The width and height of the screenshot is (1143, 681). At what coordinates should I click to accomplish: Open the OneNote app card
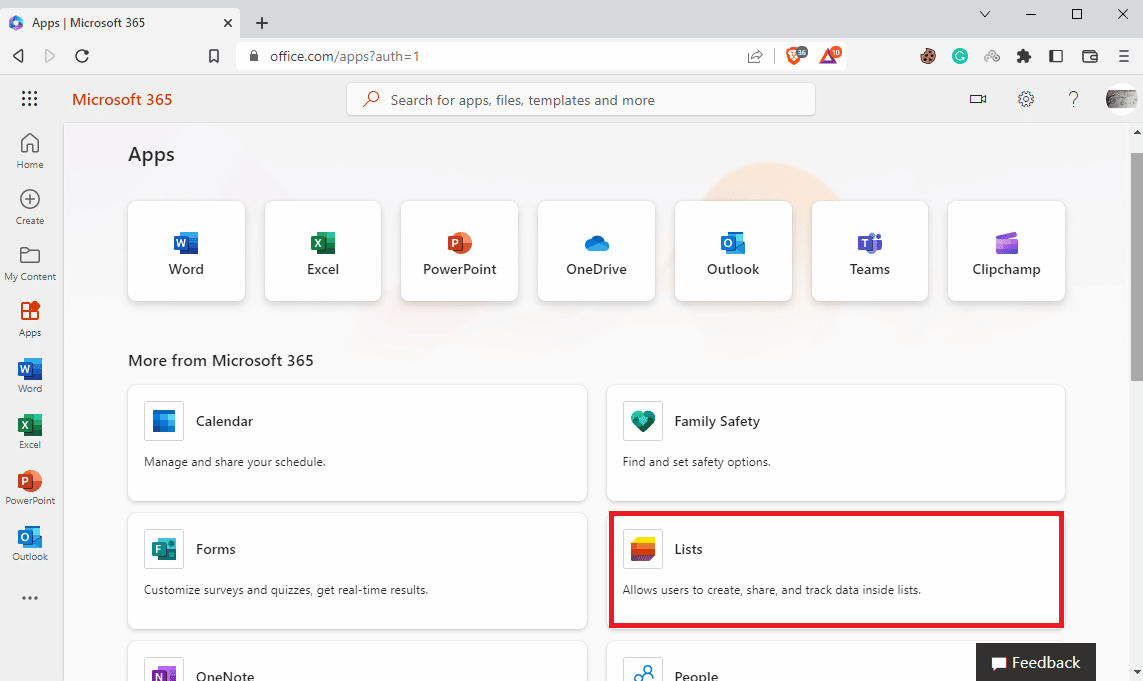357,661
